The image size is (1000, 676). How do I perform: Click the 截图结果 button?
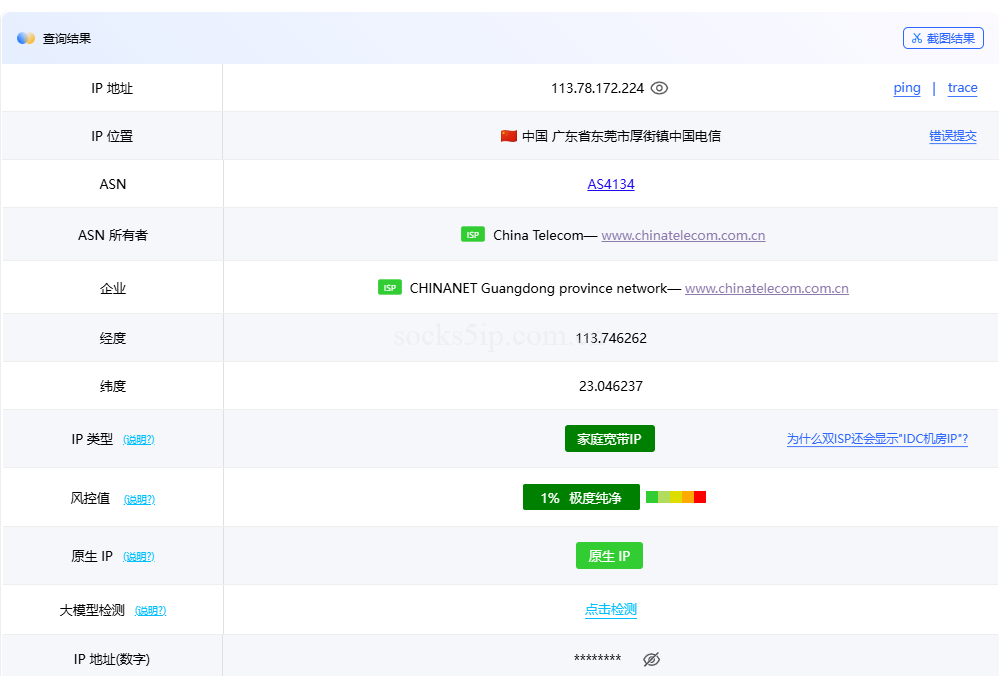tap(943, 37)
